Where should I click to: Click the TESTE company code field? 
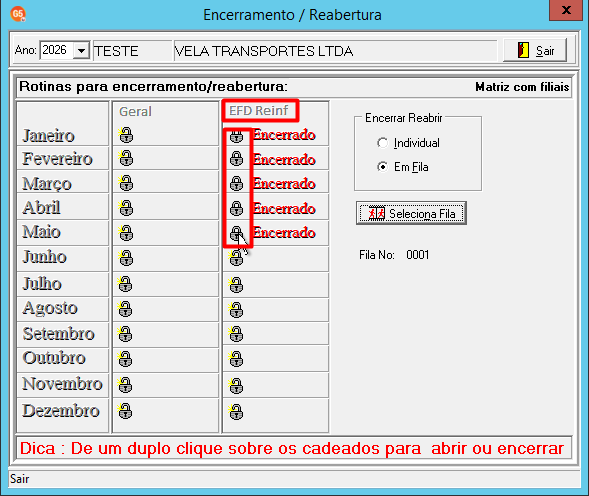(132, 51)
